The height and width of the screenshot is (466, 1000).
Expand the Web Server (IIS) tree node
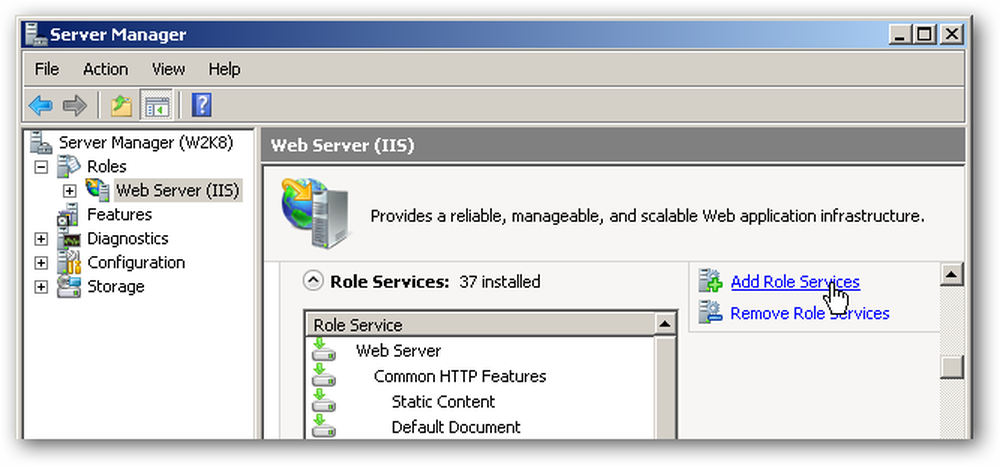click(x=70, y=191)
